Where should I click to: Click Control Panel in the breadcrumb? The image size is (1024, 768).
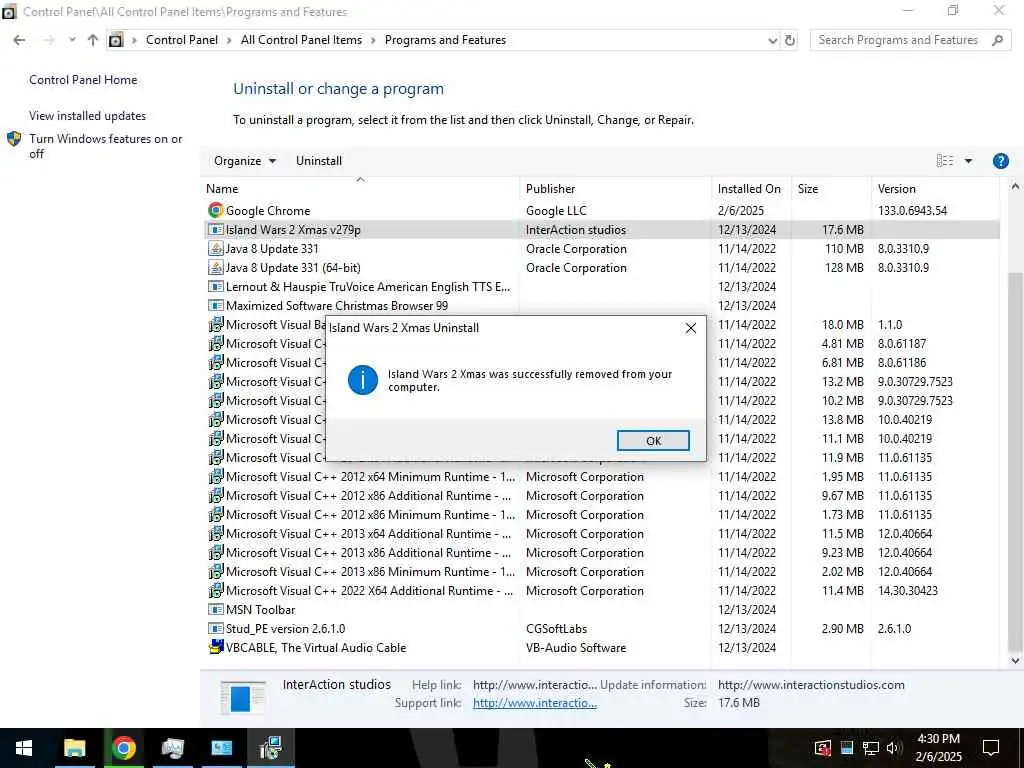pyautogui.click(x=182, y=40)
